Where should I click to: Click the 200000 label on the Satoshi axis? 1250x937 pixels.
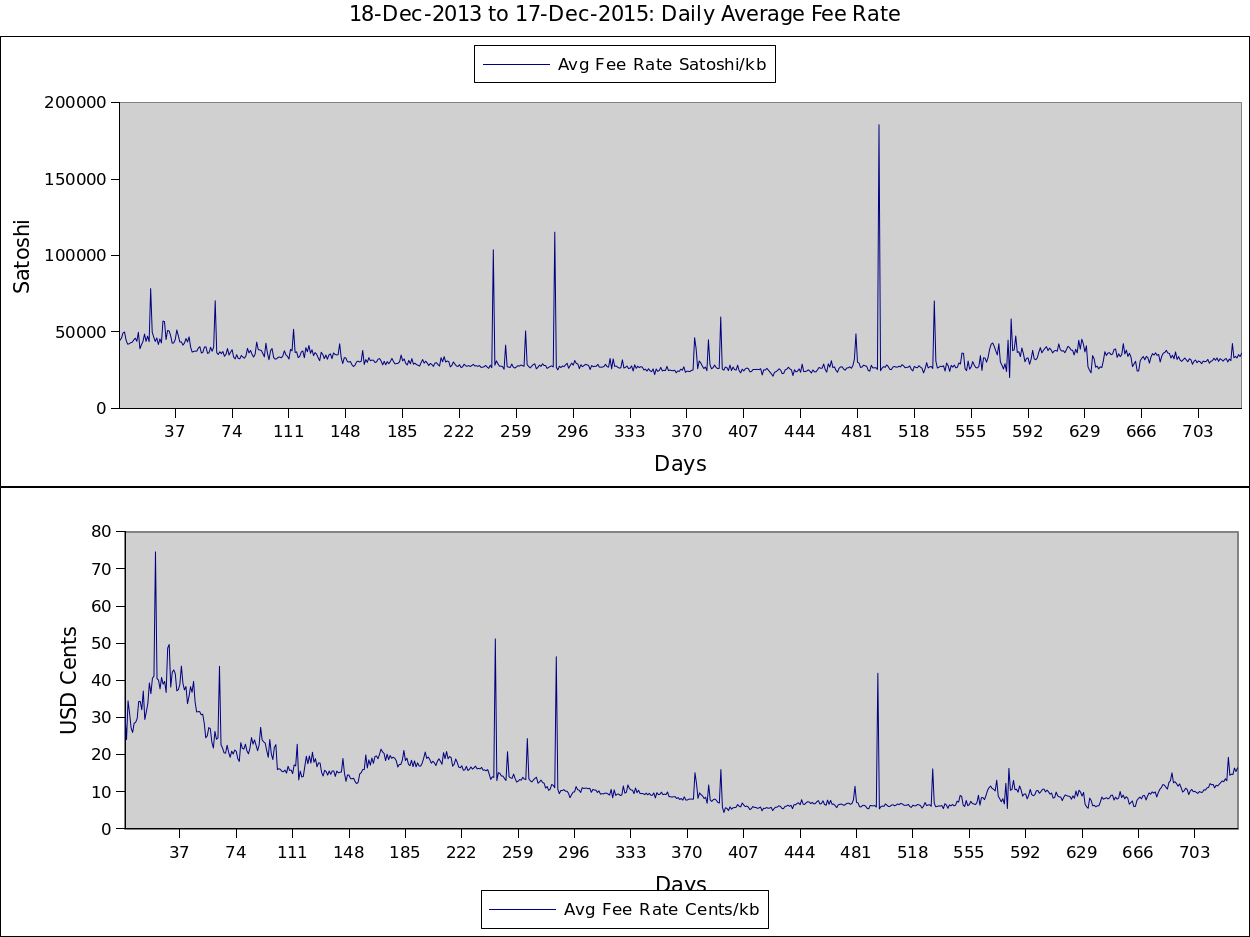[75, 102]
